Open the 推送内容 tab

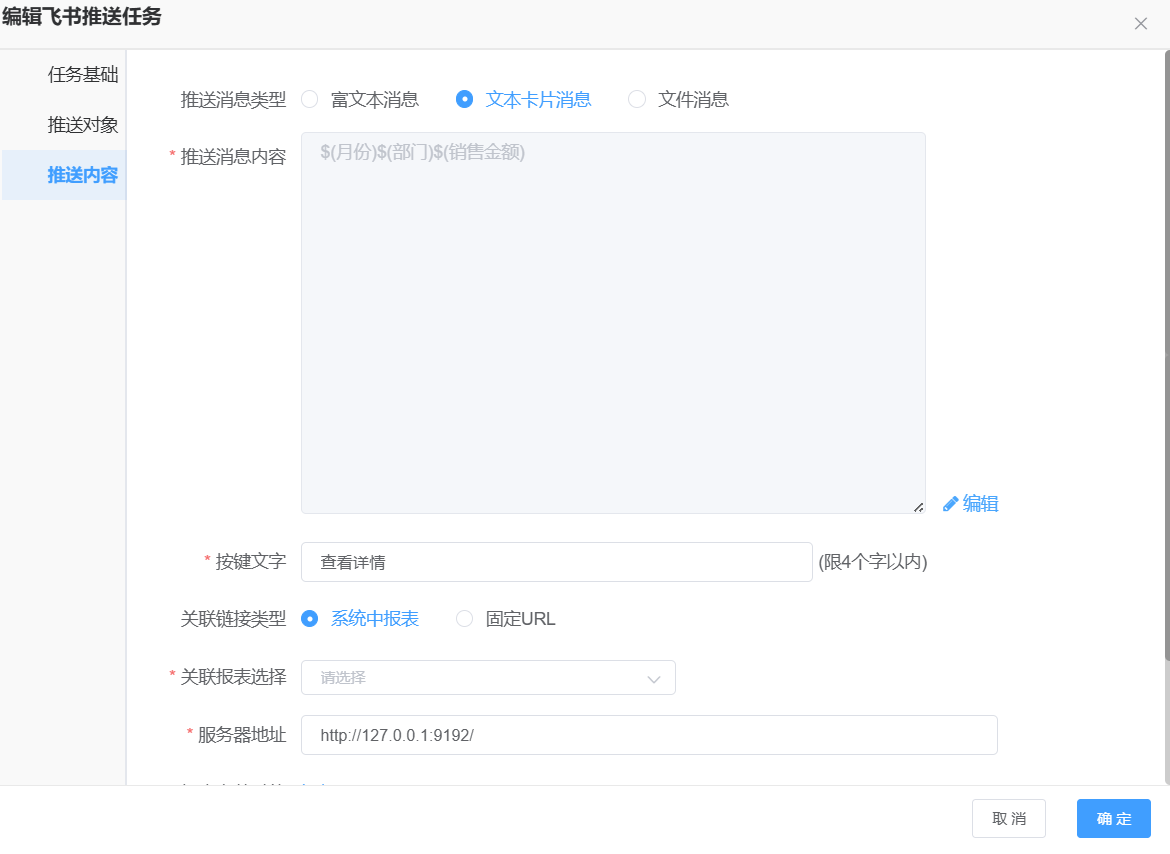[x=83, y=175]
